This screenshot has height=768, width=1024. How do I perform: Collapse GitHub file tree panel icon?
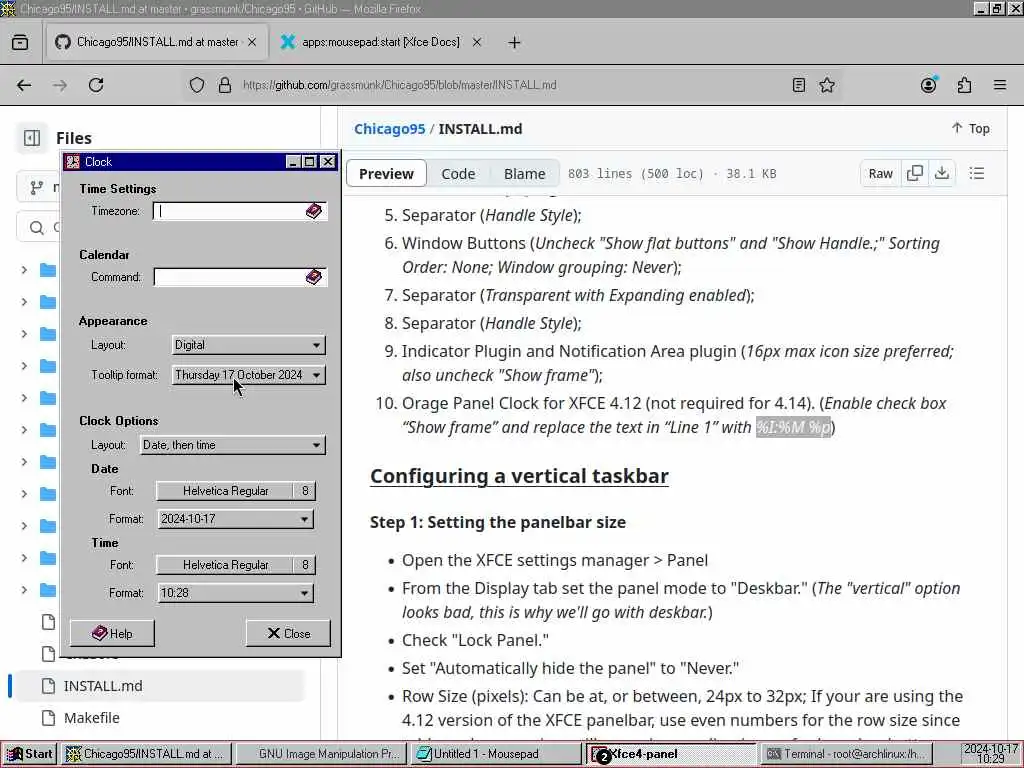[x=31, y=138]
